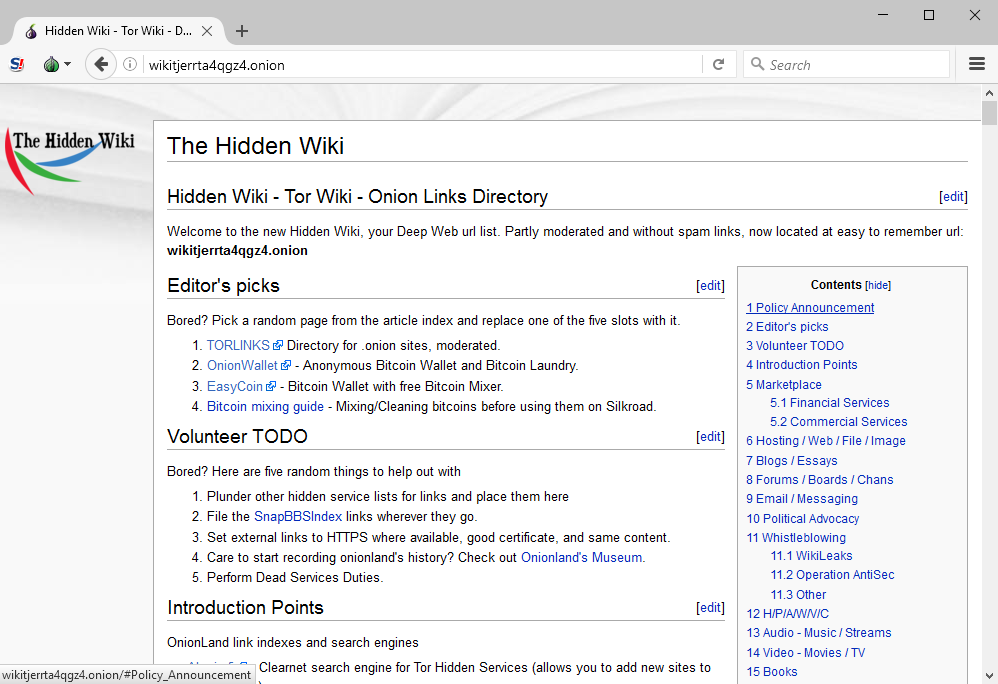
Task: Open the Bitcoin mixing guide link
Action: [x=265, y=407]
